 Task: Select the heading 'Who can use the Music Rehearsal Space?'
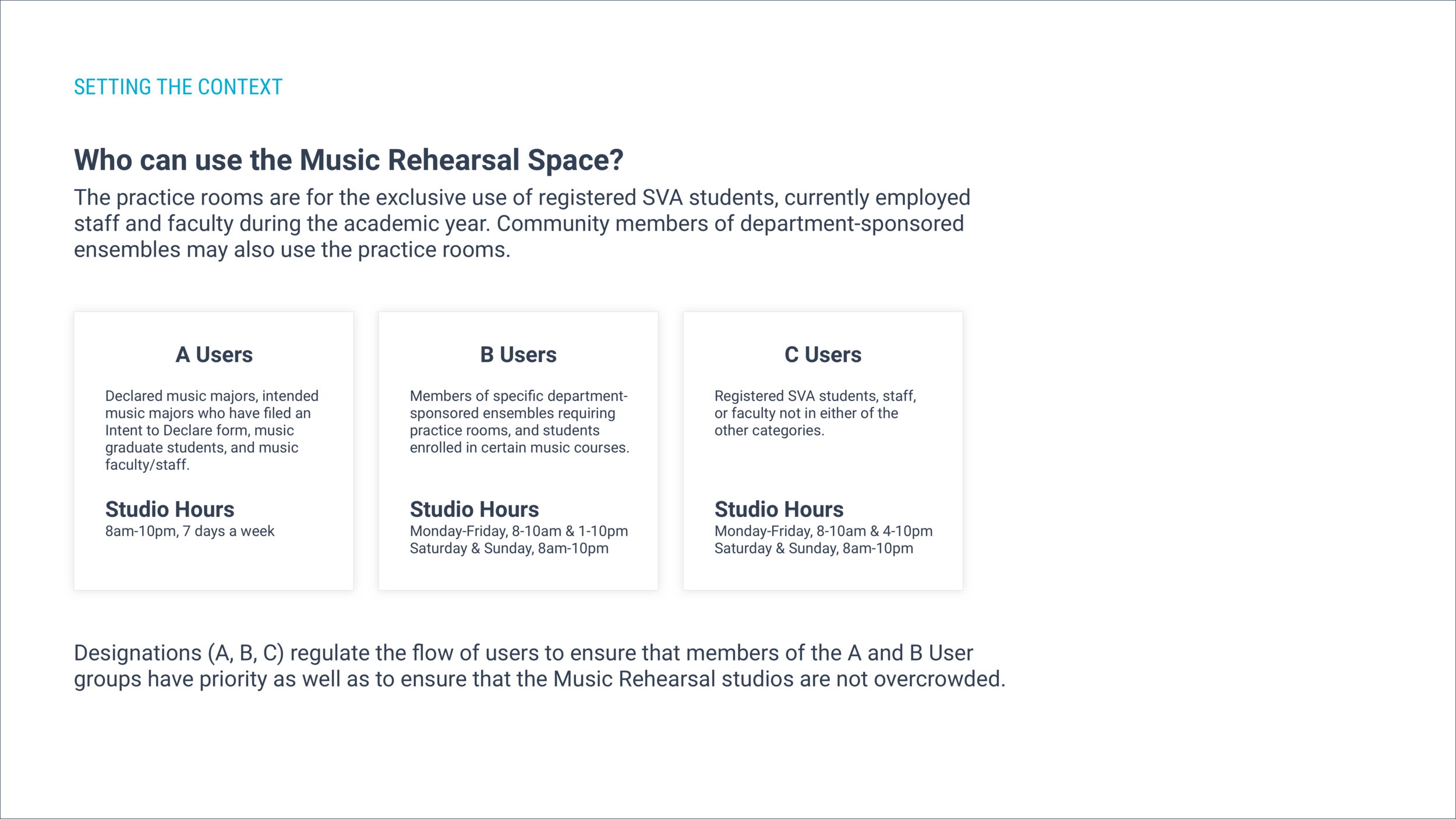(x=348, y=160)
